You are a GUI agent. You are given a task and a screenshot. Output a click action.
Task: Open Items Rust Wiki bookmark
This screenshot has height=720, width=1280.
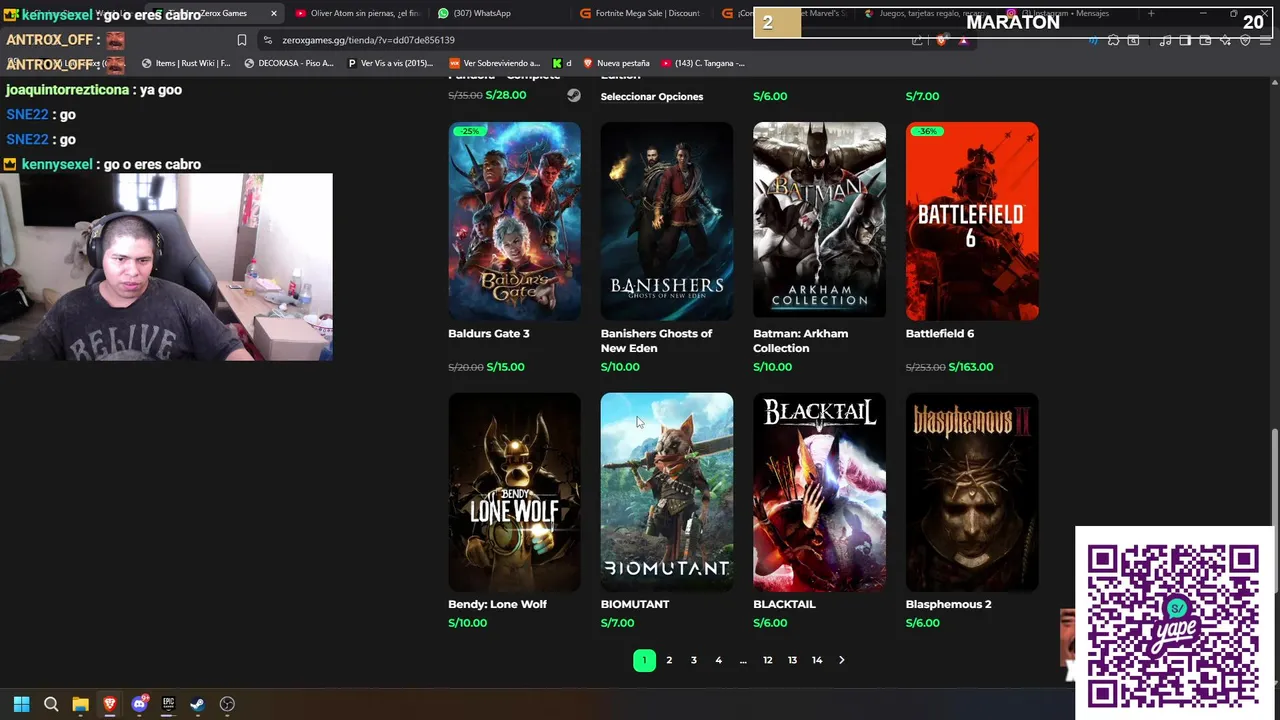click(x=186, y=63)
